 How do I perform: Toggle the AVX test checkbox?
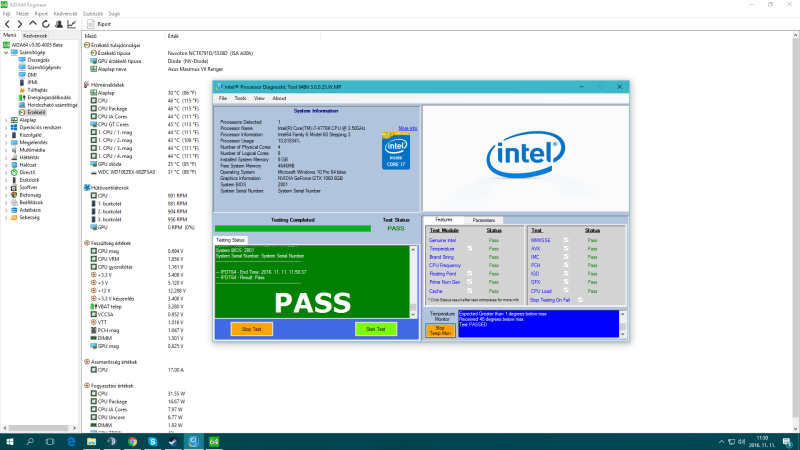(x=566, y=248)
